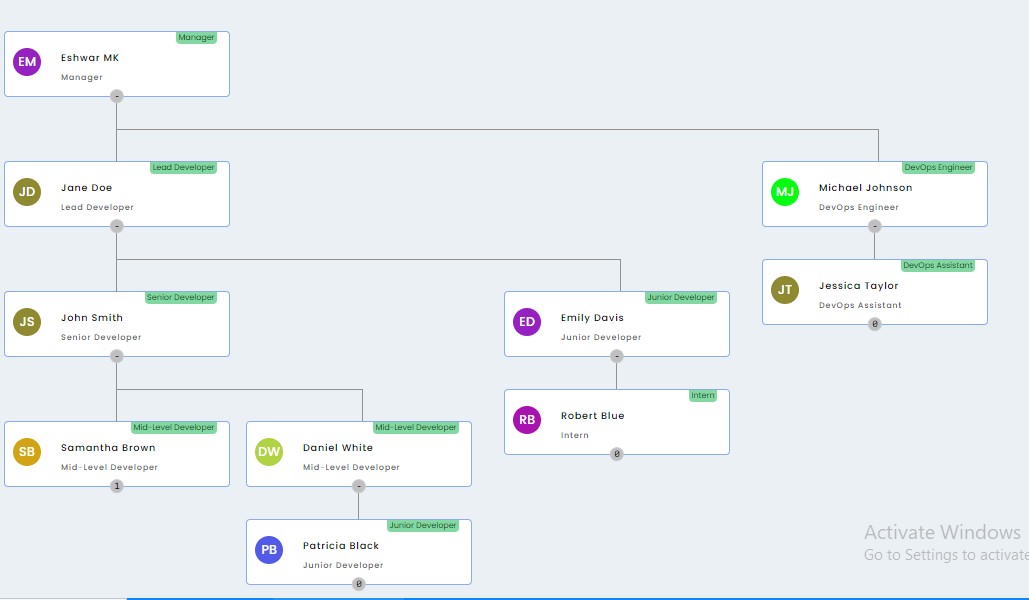Expand Samantha Brown's hidden report
Image resolution: width=1029 pixels, height=600 pixels.
[x=117, y=486]
